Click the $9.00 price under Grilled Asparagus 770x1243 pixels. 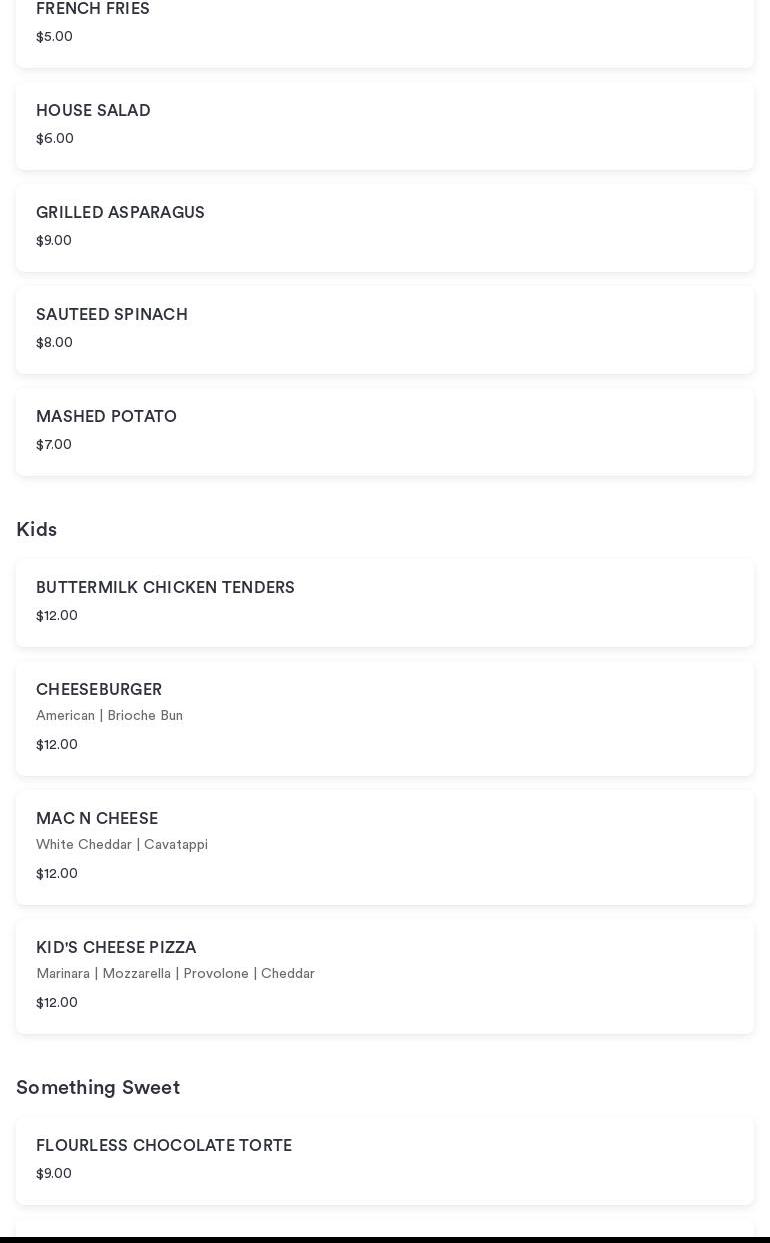point(54,241)
